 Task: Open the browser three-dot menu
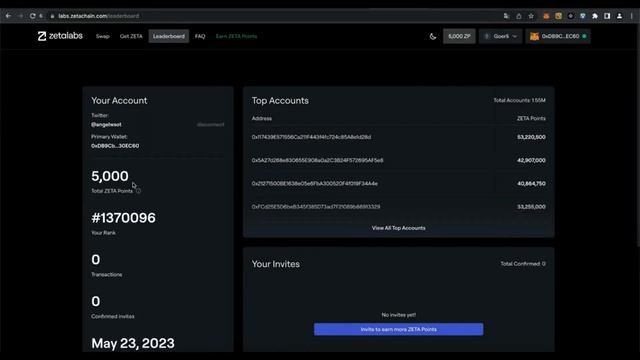(x=632, y=16)
